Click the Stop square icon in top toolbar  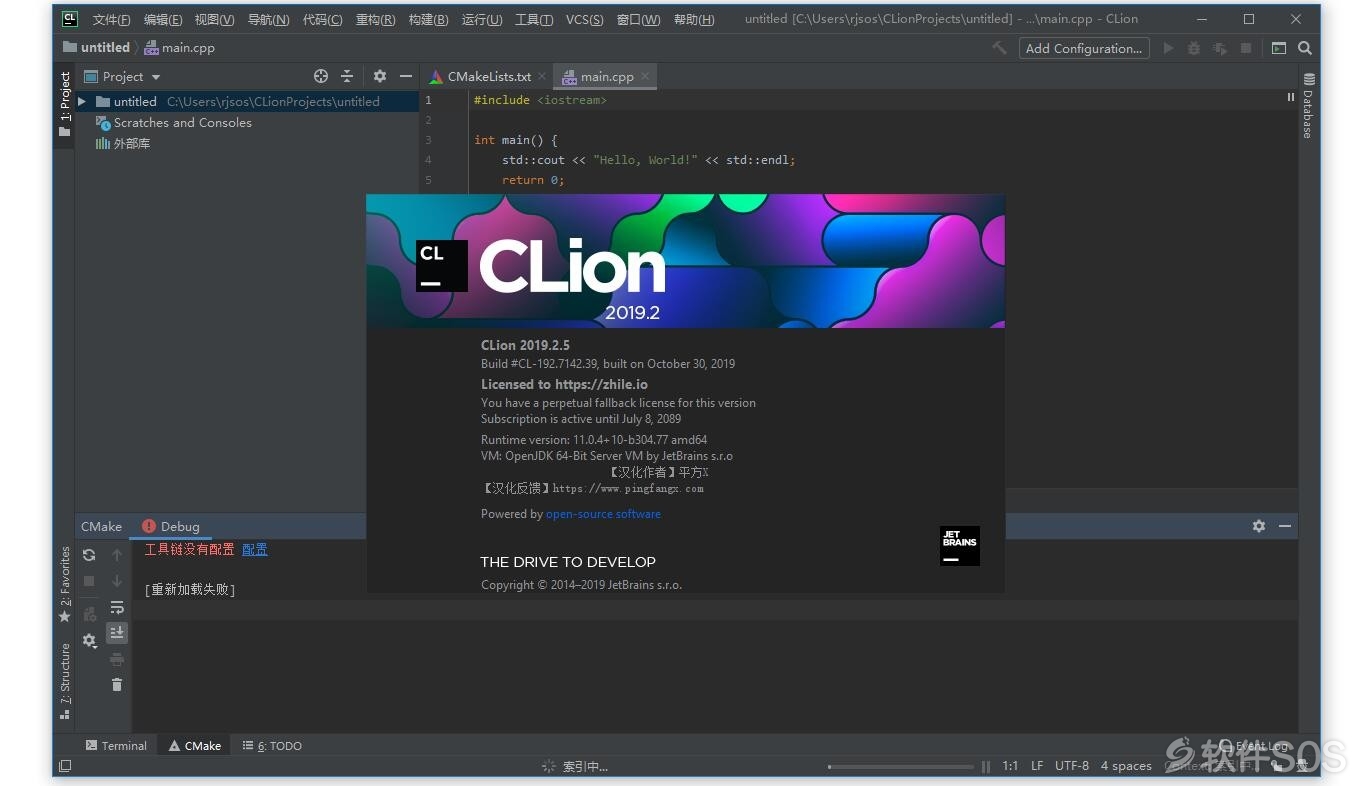click(1246, 48)
